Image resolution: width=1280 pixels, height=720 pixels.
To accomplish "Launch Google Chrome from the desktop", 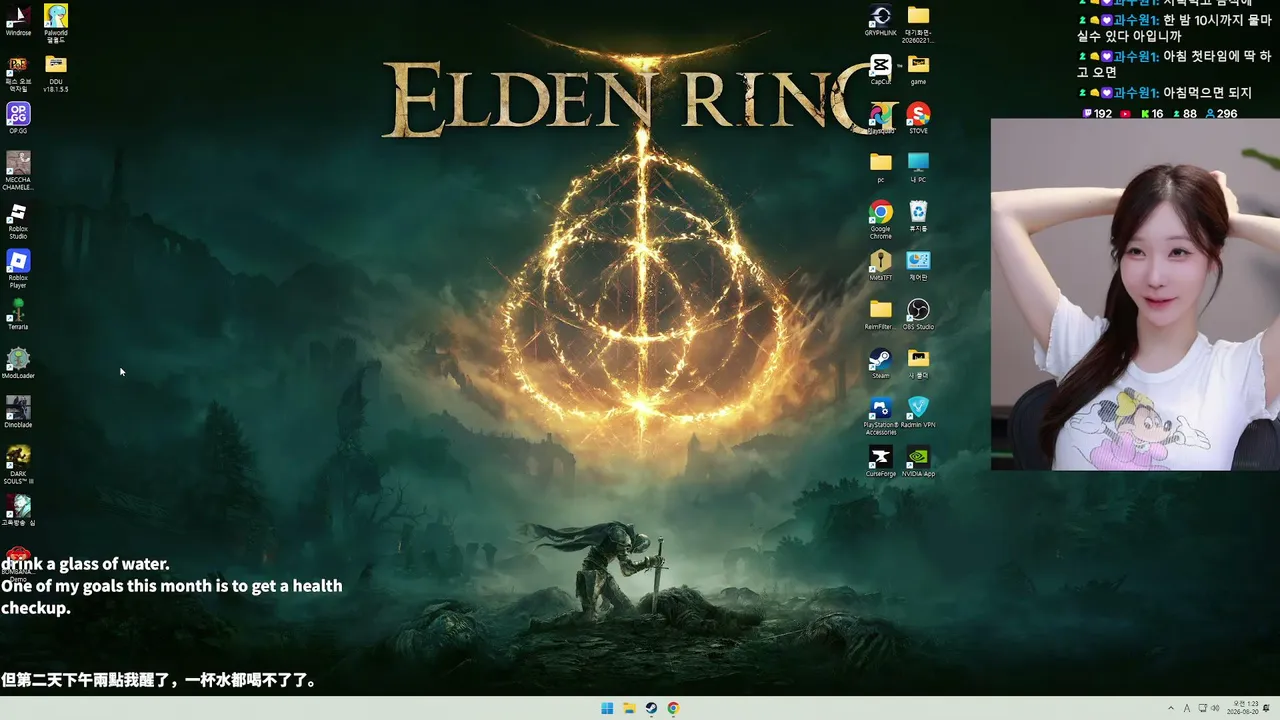I will [881, 219].
